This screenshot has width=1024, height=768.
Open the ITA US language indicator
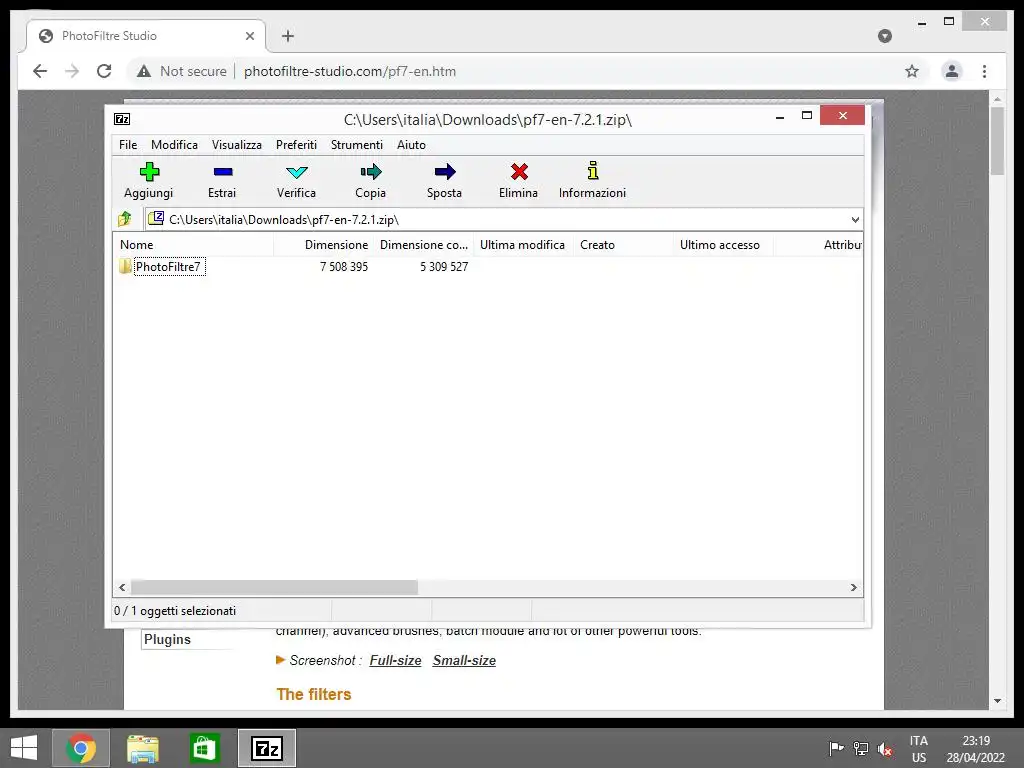pos(919,749)
